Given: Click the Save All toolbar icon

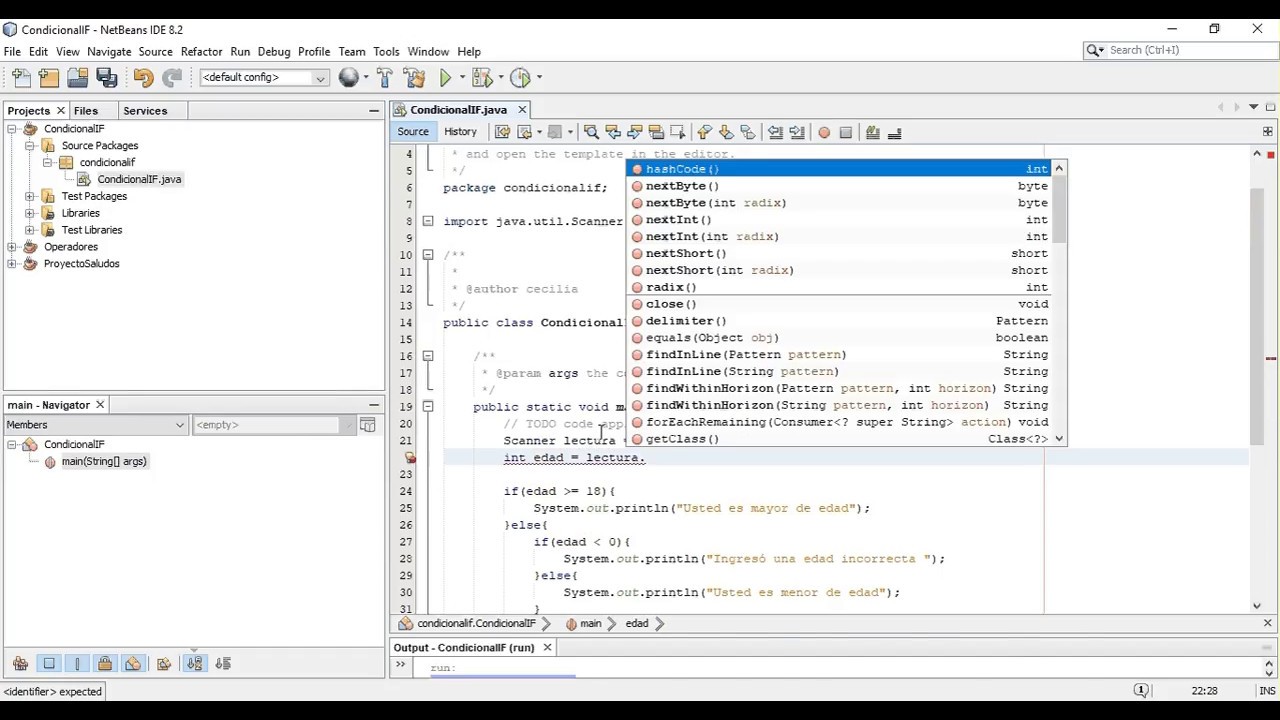Looking at the screenshot, I should pos(106,78).
